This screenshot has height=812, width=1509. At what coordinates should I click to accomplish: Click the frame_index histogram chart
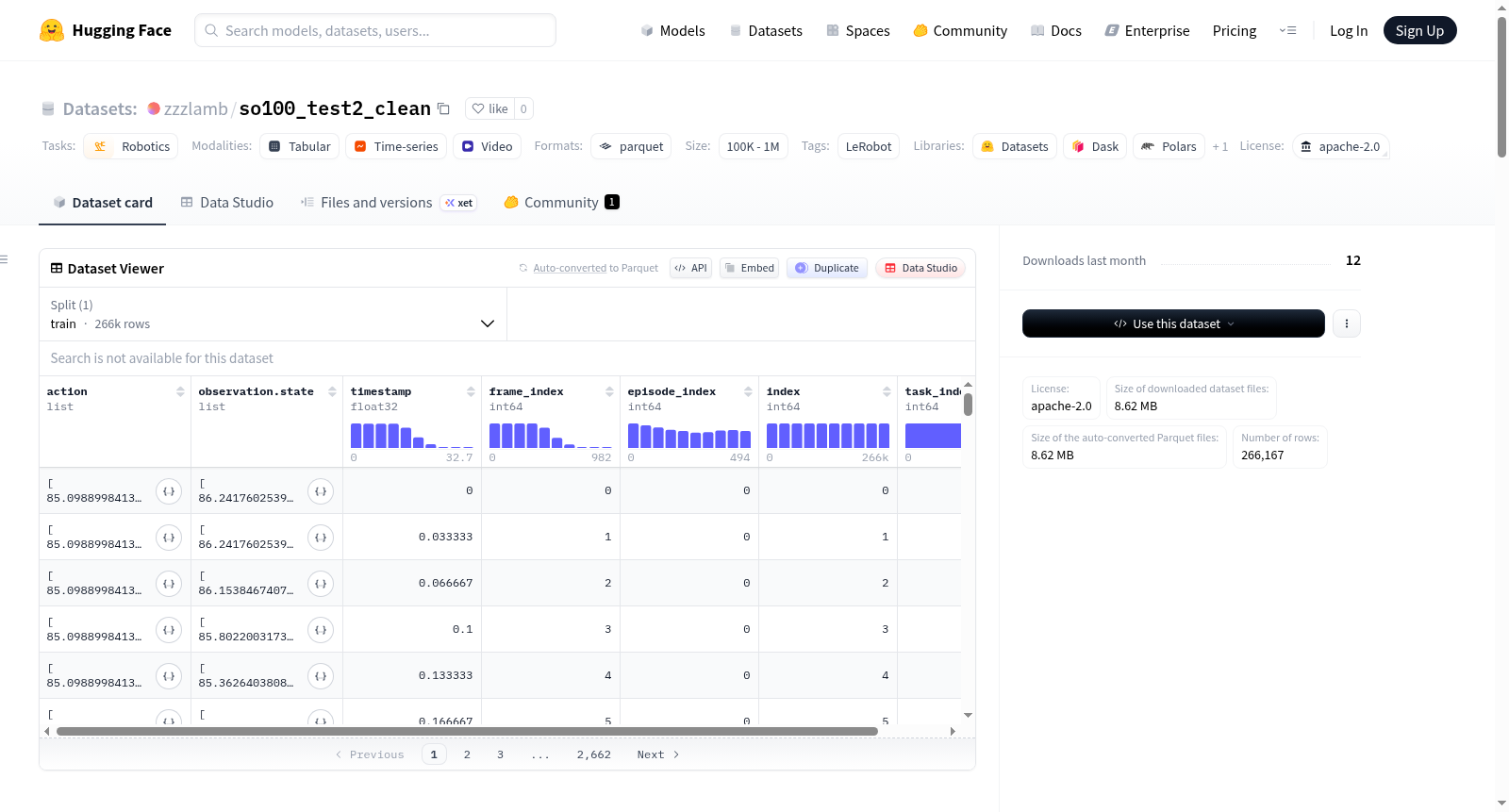tap(551, 435)
